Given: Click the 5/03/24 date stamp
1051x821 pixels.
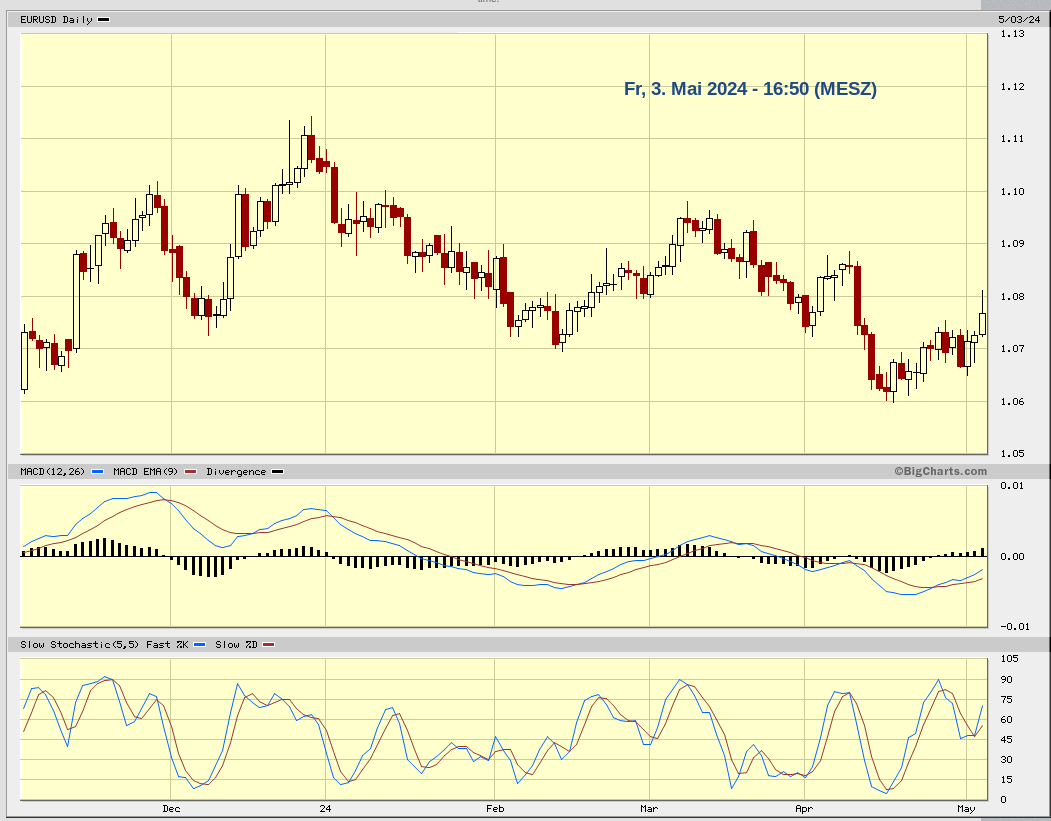Looking at the screenshot, I should coord(1018,18).
